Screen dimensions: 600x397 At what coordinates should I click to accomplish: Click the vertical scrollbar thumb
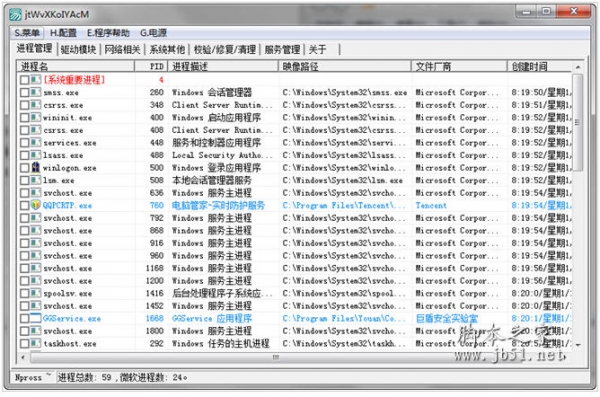(578, 123)
